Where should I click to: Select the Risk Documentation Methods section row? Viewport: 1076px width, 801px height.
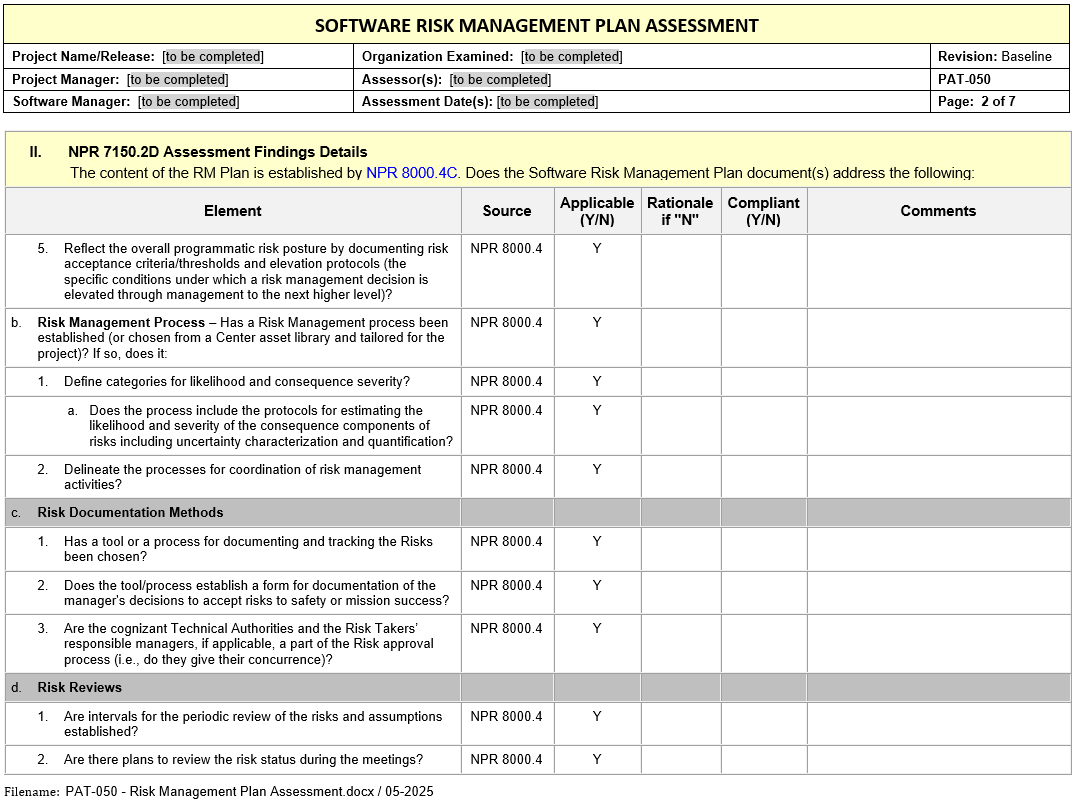click(130, 512)
